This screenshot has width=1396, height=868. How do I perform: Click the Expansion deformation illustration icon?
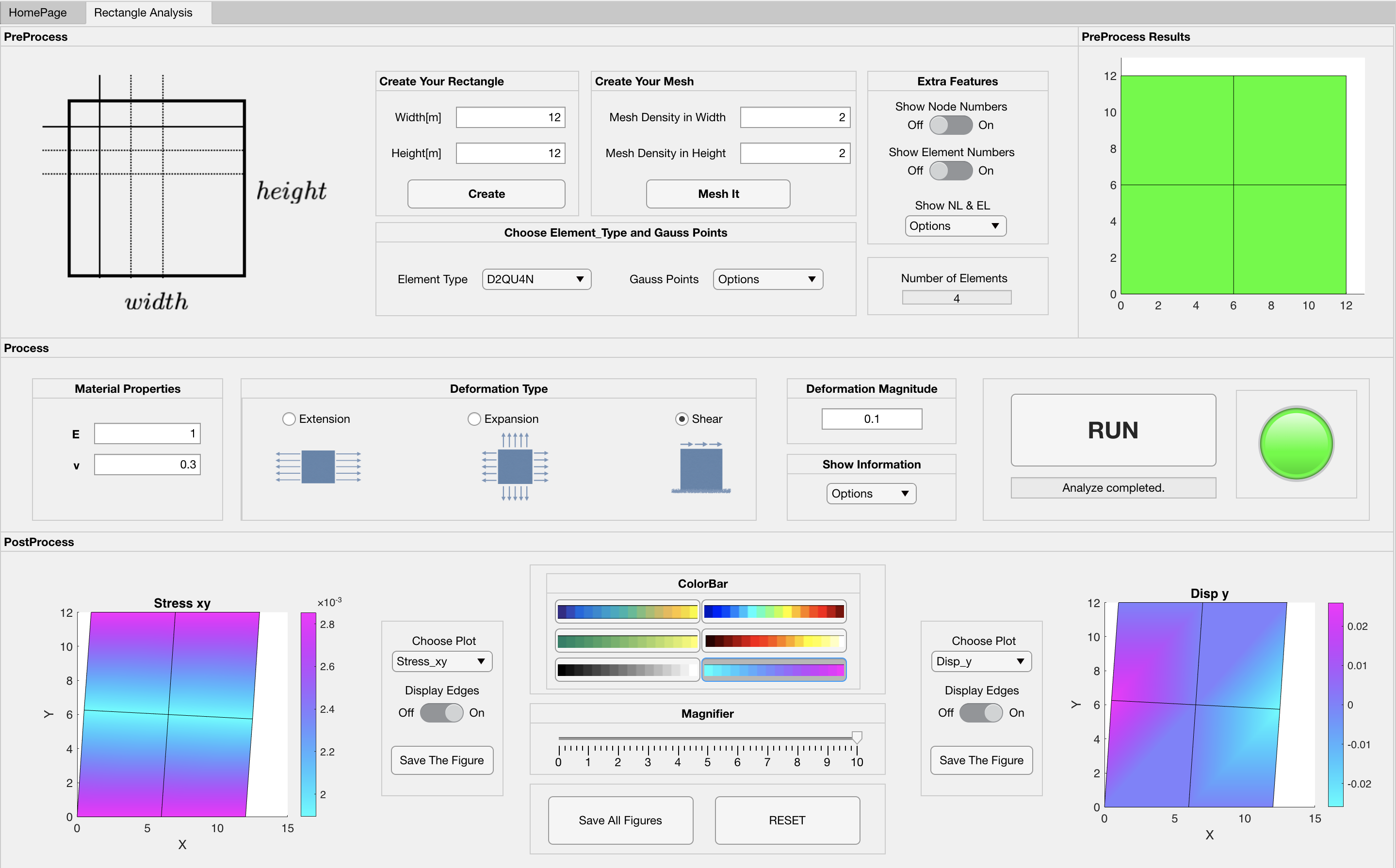click(x=515, y=466)
